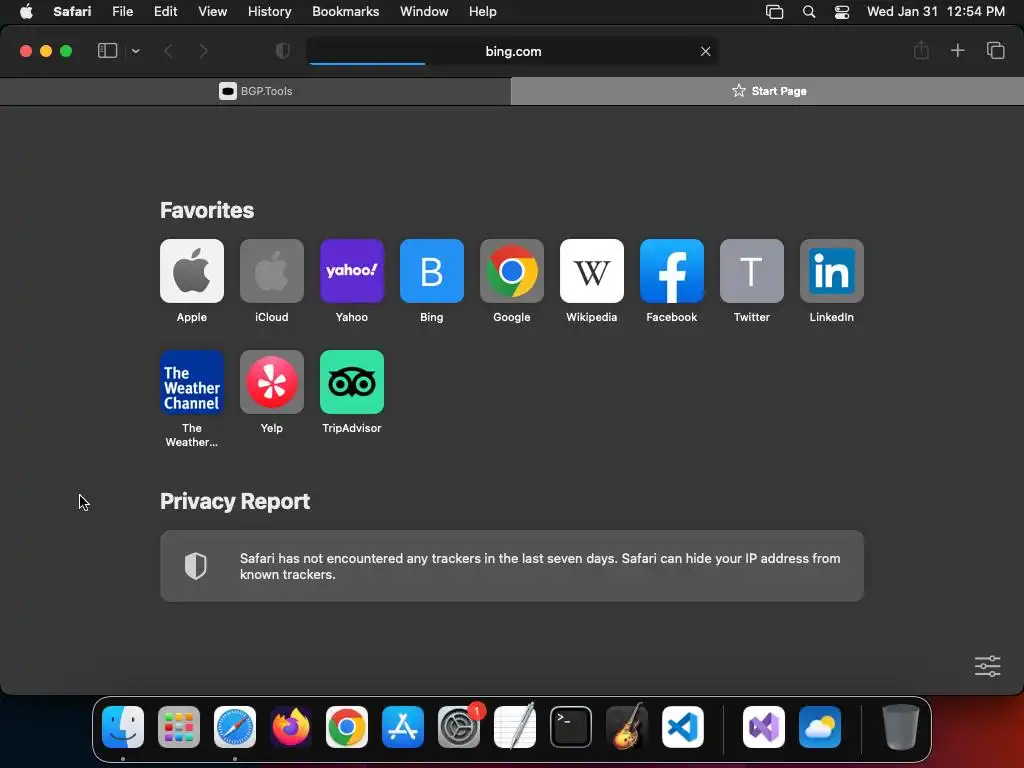Open the Window menu
This screenshot has width=1024, height=768.
(424, 12)
